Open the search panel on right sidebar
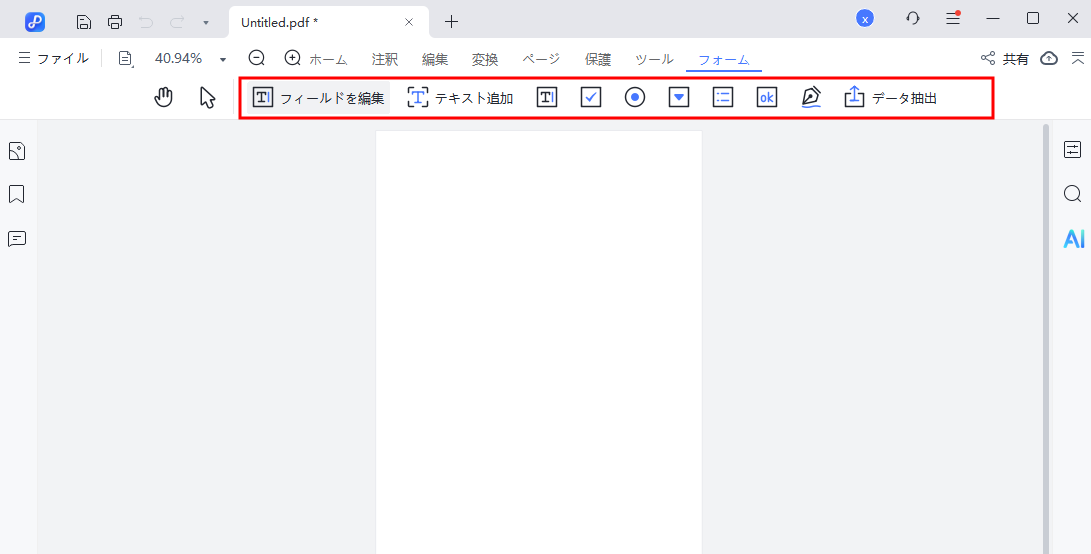The image size is (1091, 554). (1073, 193)
